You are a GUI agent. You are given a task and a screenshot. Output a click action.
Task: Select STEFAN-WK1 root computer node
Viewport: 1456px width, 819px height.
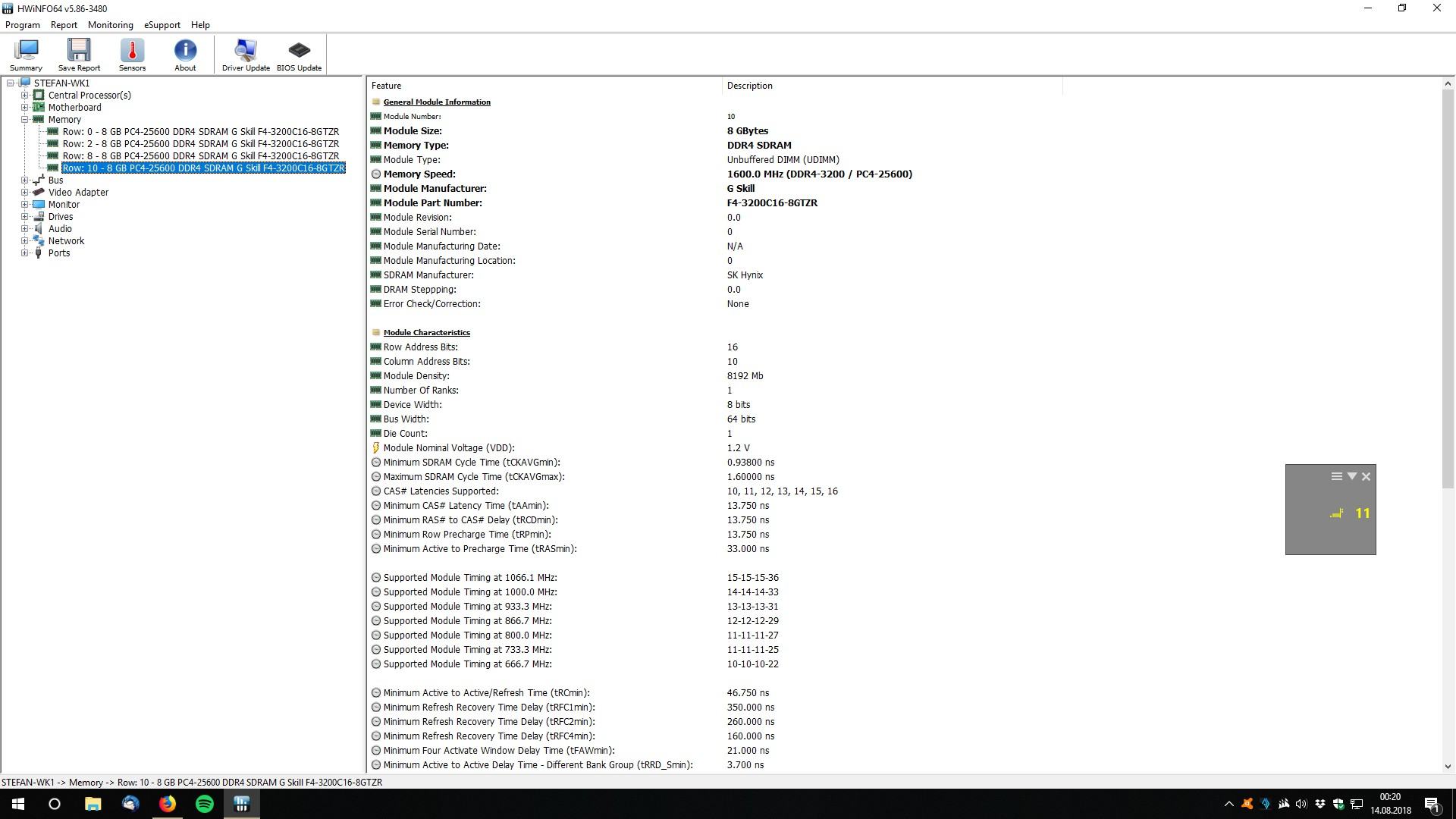[61, 83]
